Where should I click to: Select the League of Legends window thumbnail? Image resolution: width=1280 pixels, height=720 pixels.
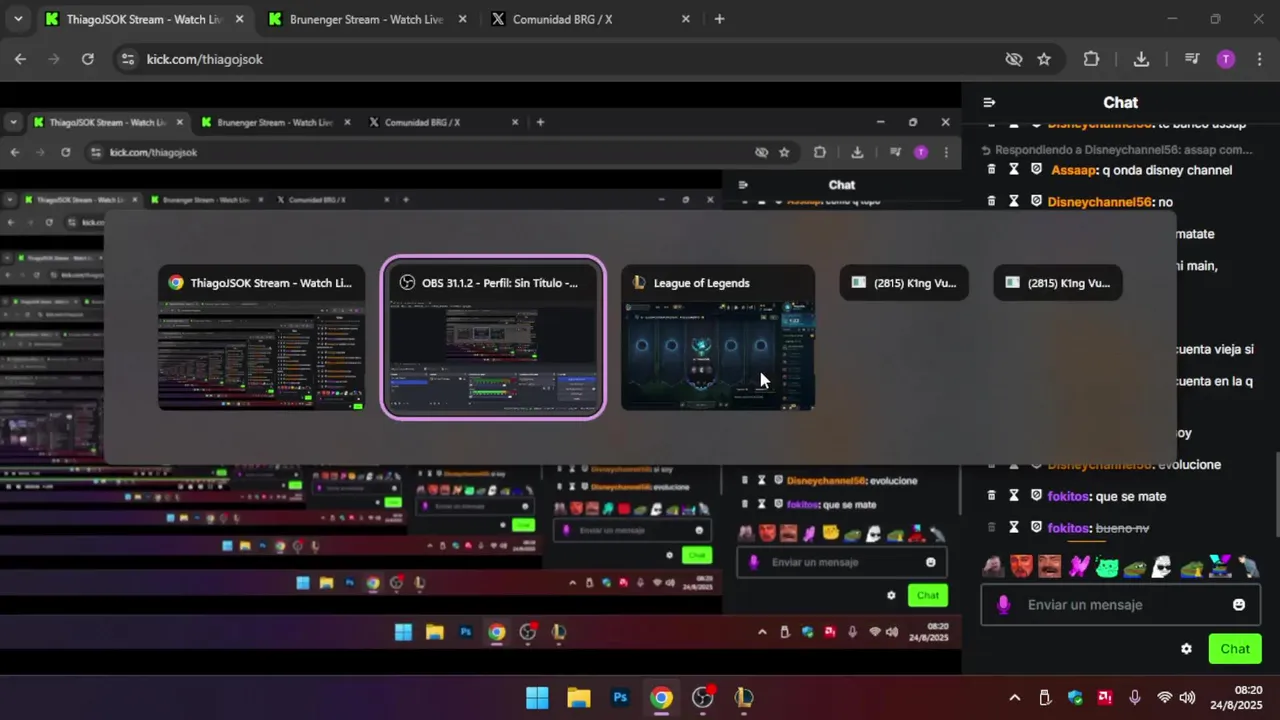tap(718, 338)
